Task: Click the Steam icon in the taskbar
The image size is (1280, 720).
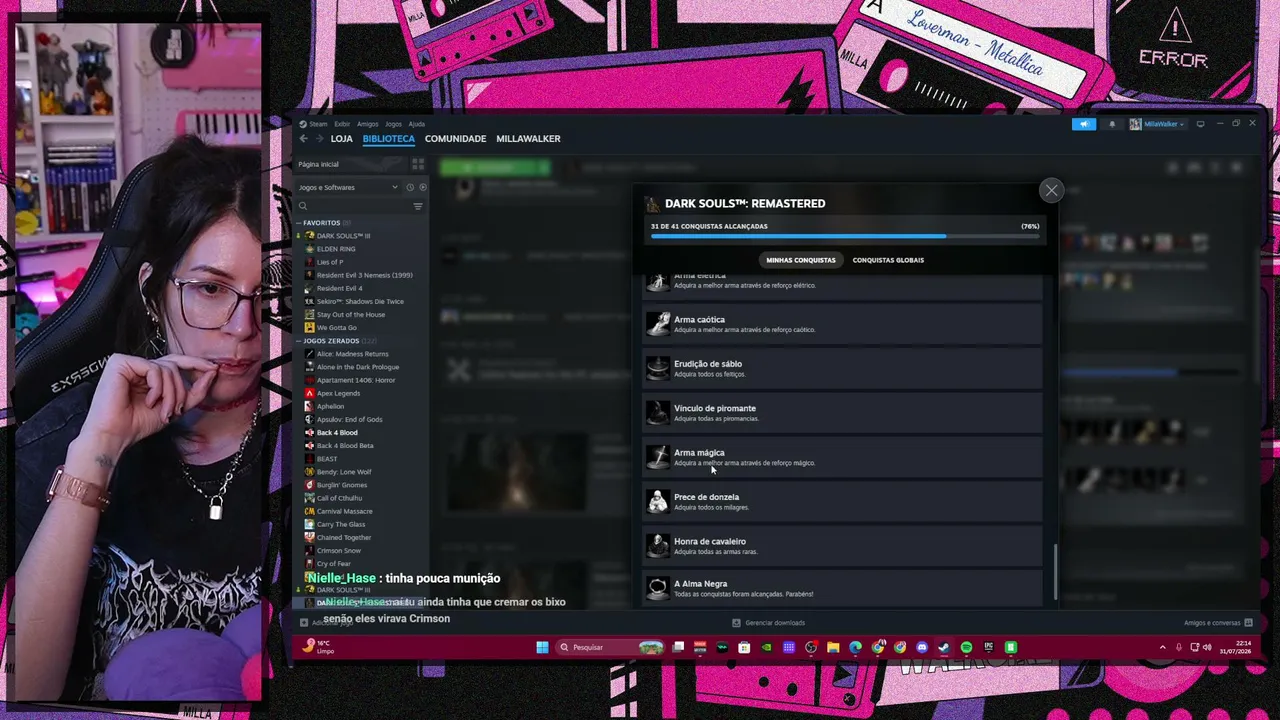Action: [x=944, y=647]
